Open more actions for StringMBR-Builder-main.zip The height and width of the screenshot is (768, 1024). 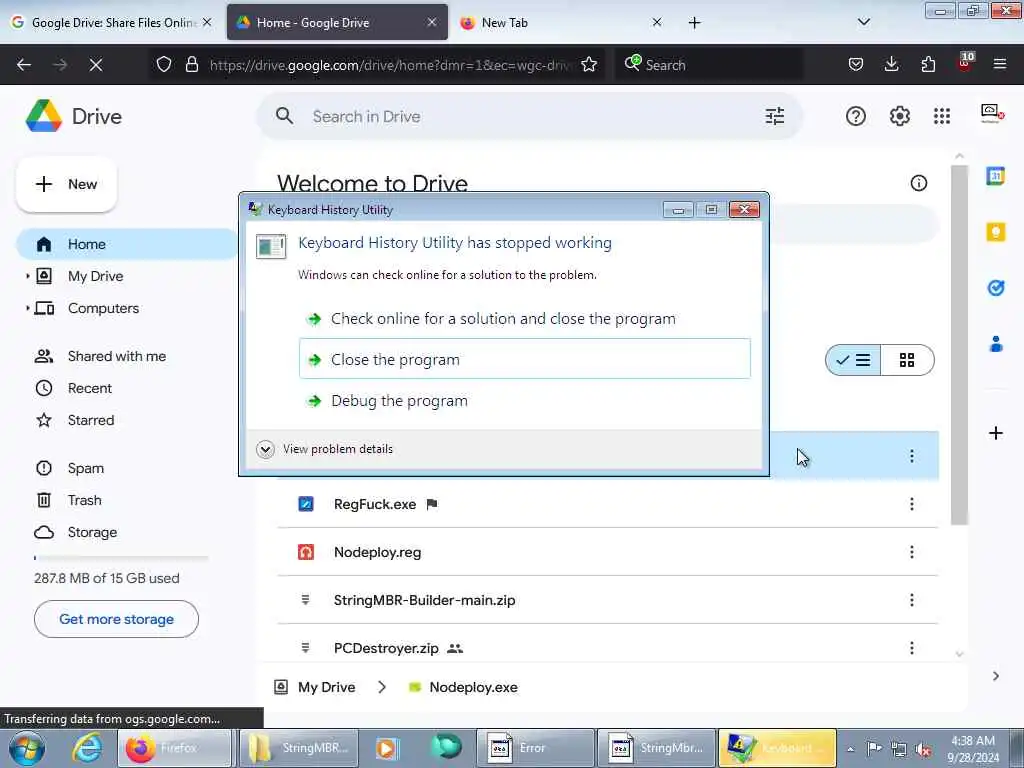pos(912,600)
